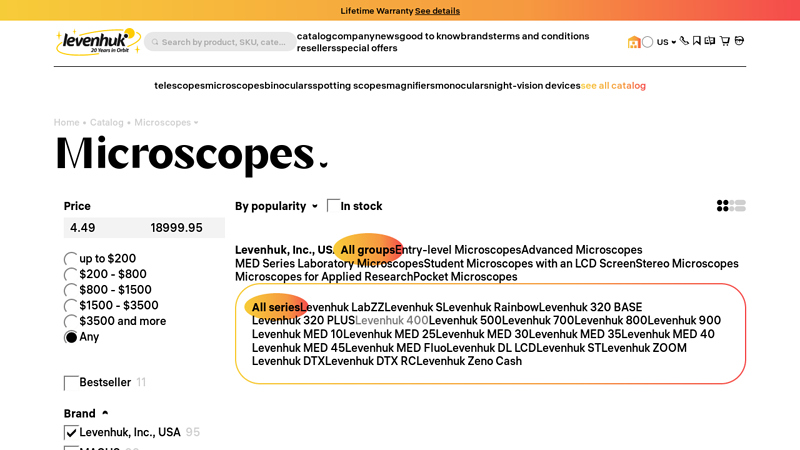Open the brands menu item
The image size is (800, 450).
coord(477,36)
